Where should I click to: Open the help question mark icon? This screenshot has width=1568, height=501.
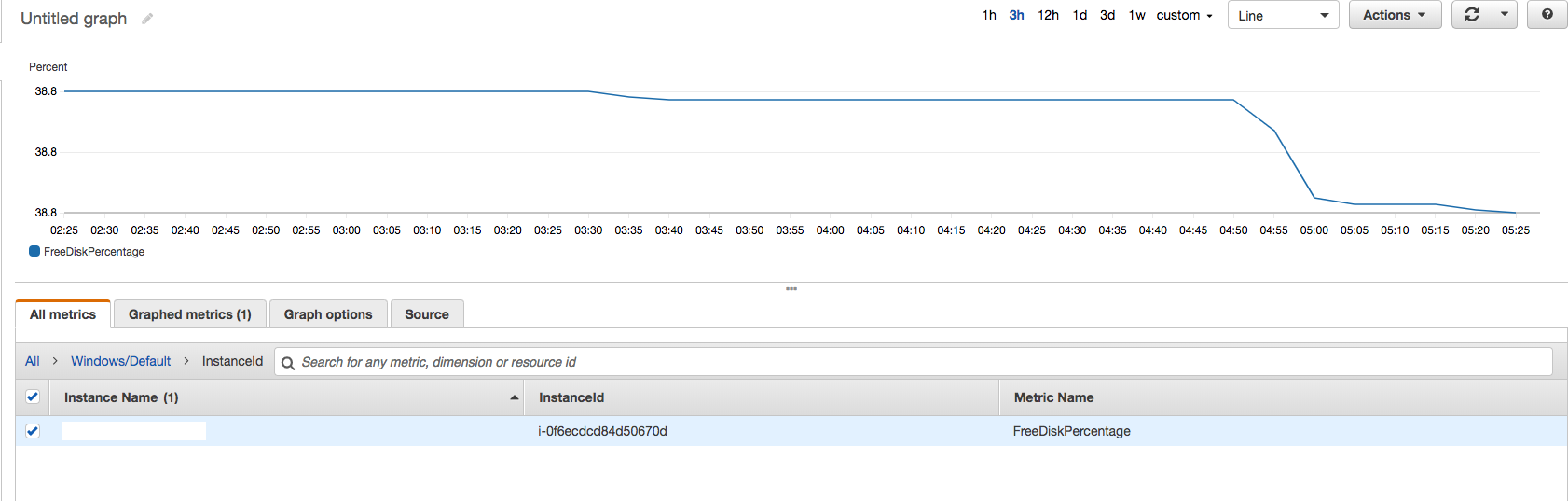1547,15
